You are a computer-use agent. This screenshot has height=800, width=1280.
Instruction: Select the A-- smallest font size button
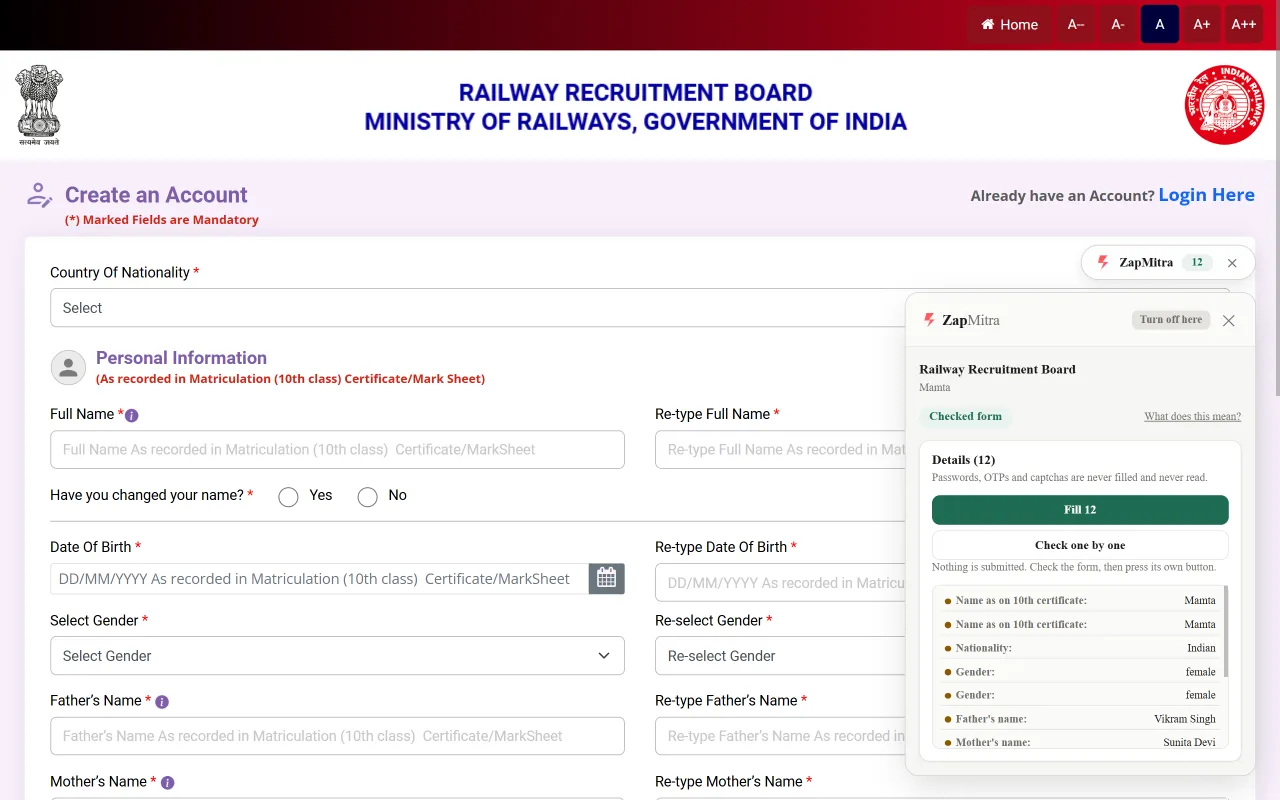(x=1076, y=24)
